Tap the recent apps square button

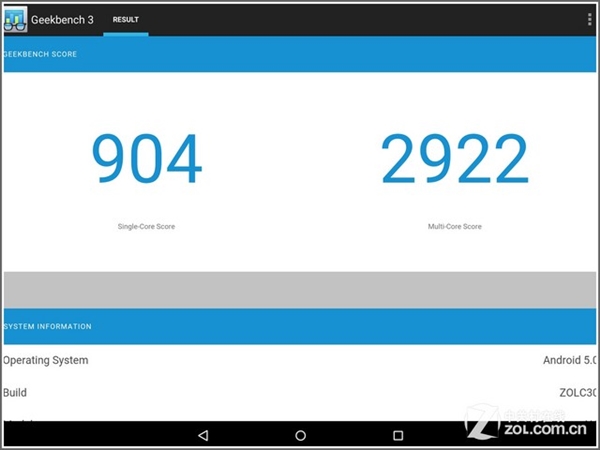click(x=398, y=435)
